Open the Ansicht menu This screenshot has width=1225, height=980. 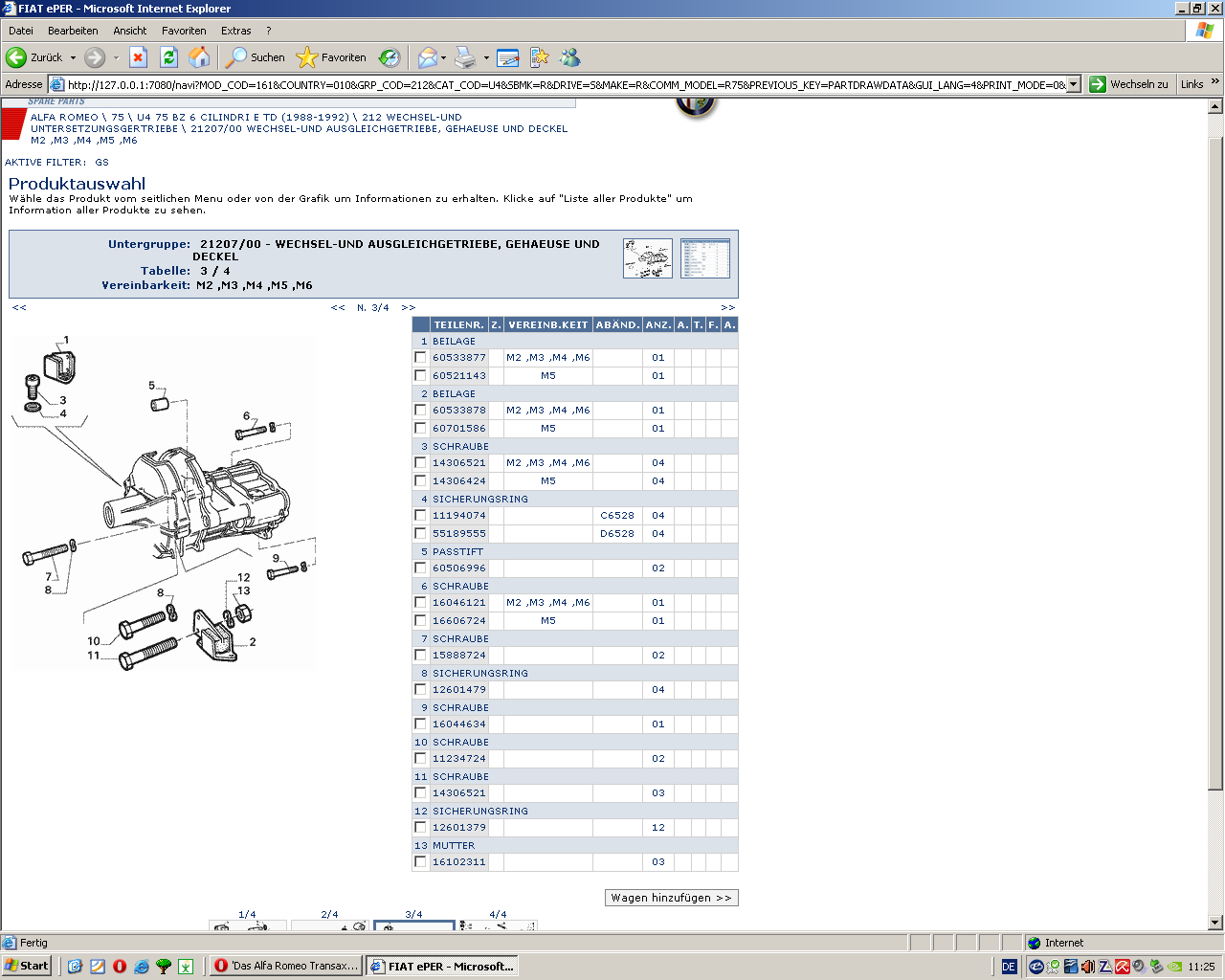click(130, 31)
